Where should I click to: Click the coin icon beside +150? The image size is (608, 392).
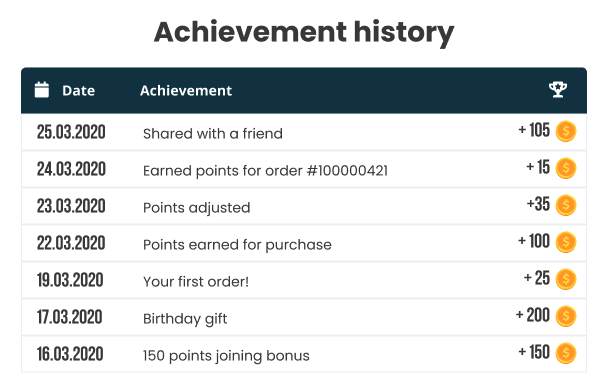coord(566,353)
